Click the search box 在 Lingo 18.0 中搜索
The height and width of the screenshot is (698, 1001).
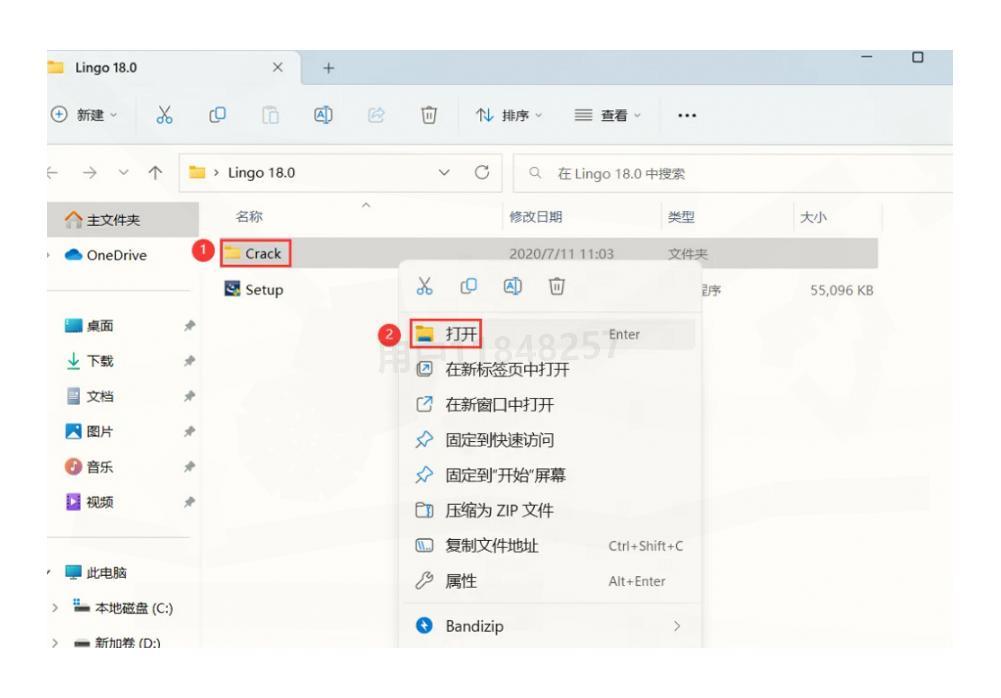point(733,173)
